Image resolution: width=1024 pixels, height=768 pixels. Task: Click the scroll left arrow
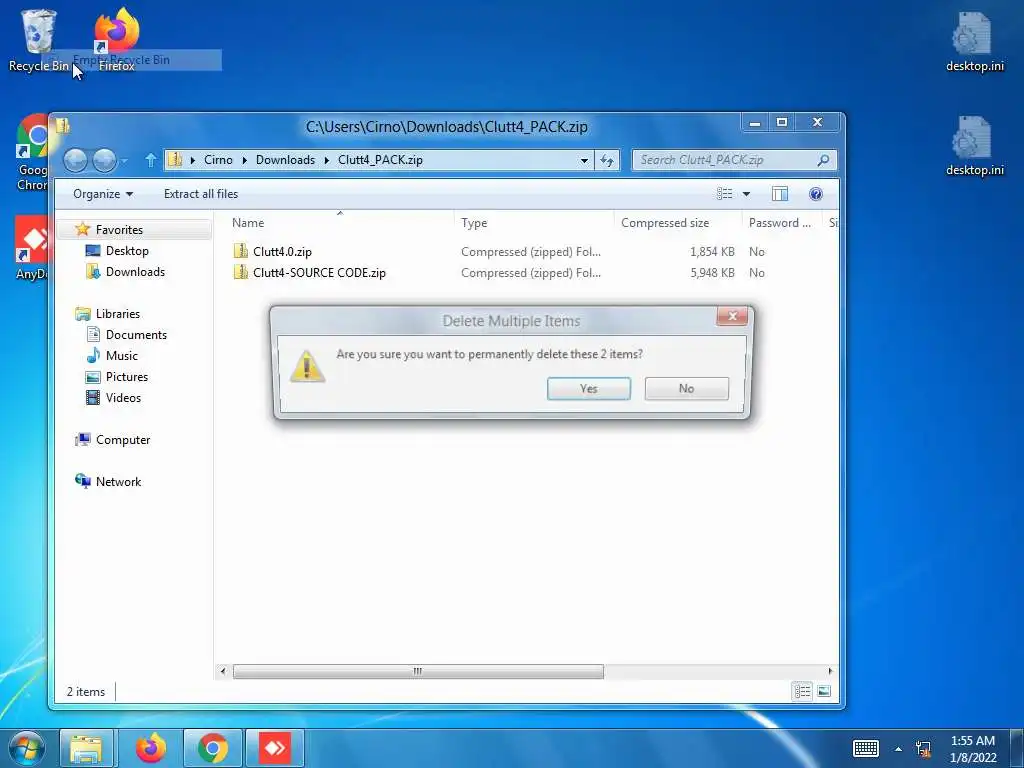(223, 671)
